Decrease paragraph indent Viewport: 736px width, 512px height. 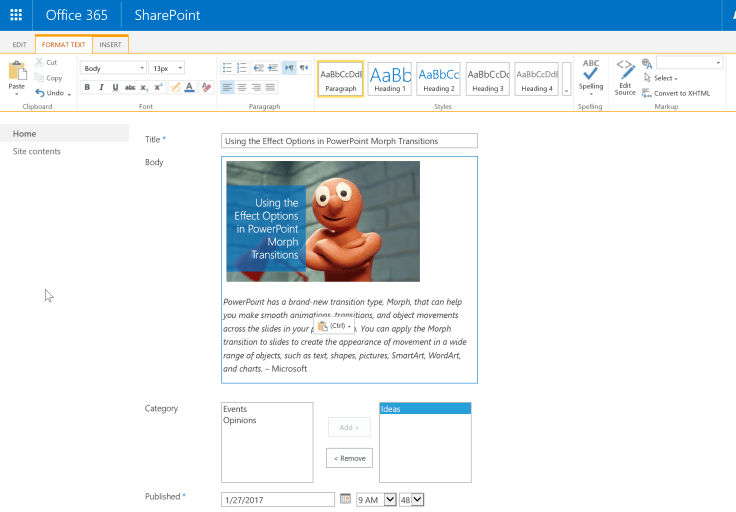258,68
